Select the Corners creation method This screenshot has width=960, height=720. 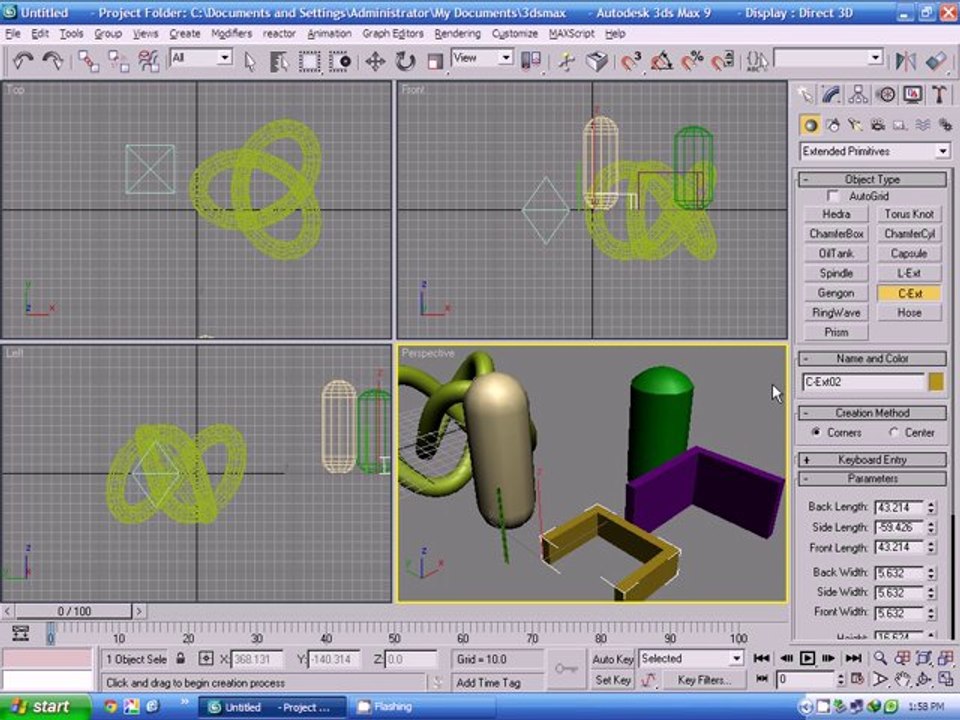[x=816, y=432]
